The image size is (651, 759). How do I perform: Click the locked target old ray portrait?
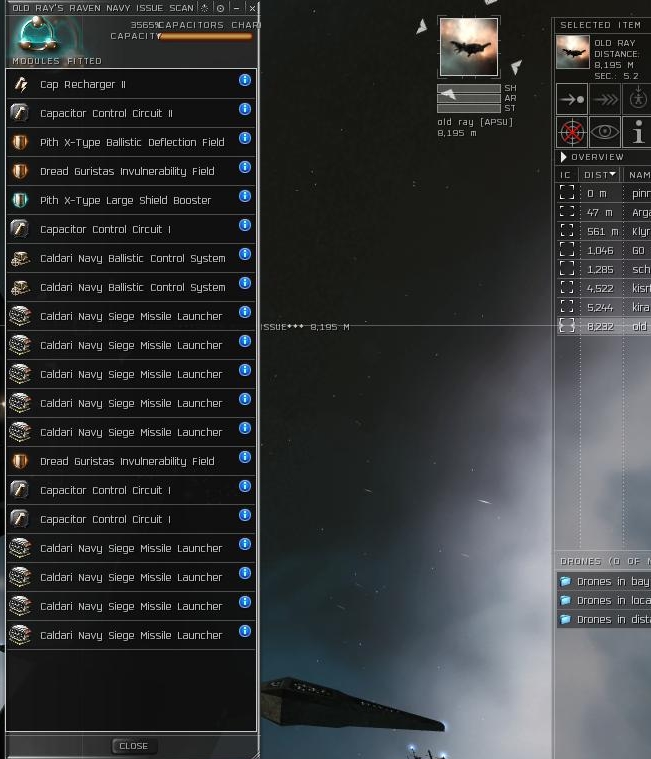pos(469,46)
